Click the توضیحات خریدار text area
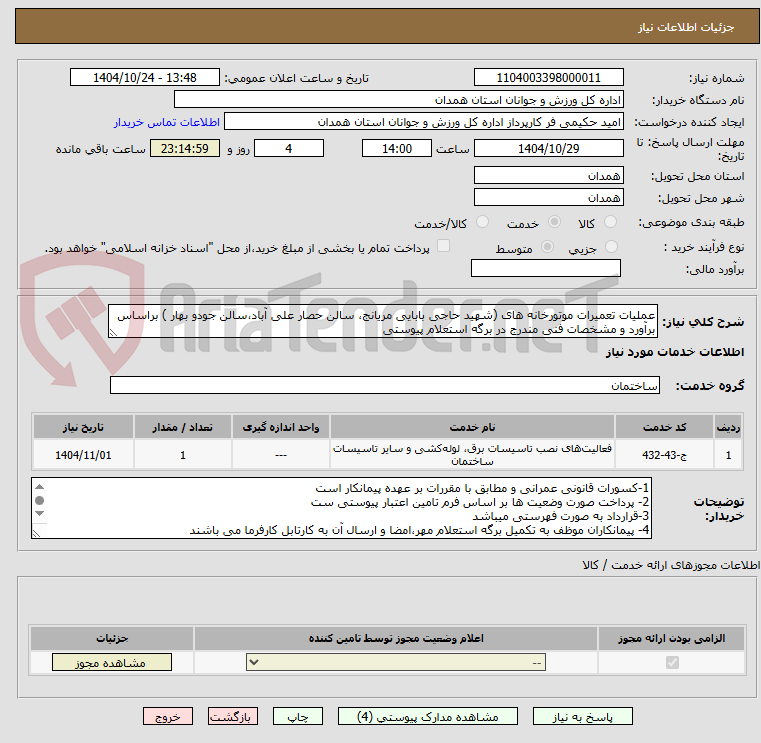This screenshot has width=761, height=743. coord(341,508)
